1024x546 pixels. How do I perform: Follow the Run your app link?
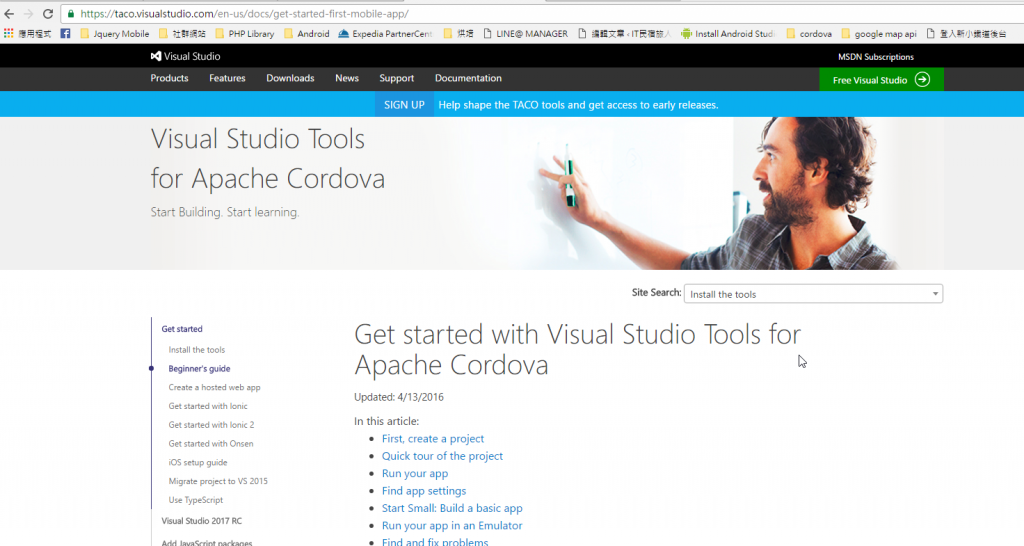(415, 474)
